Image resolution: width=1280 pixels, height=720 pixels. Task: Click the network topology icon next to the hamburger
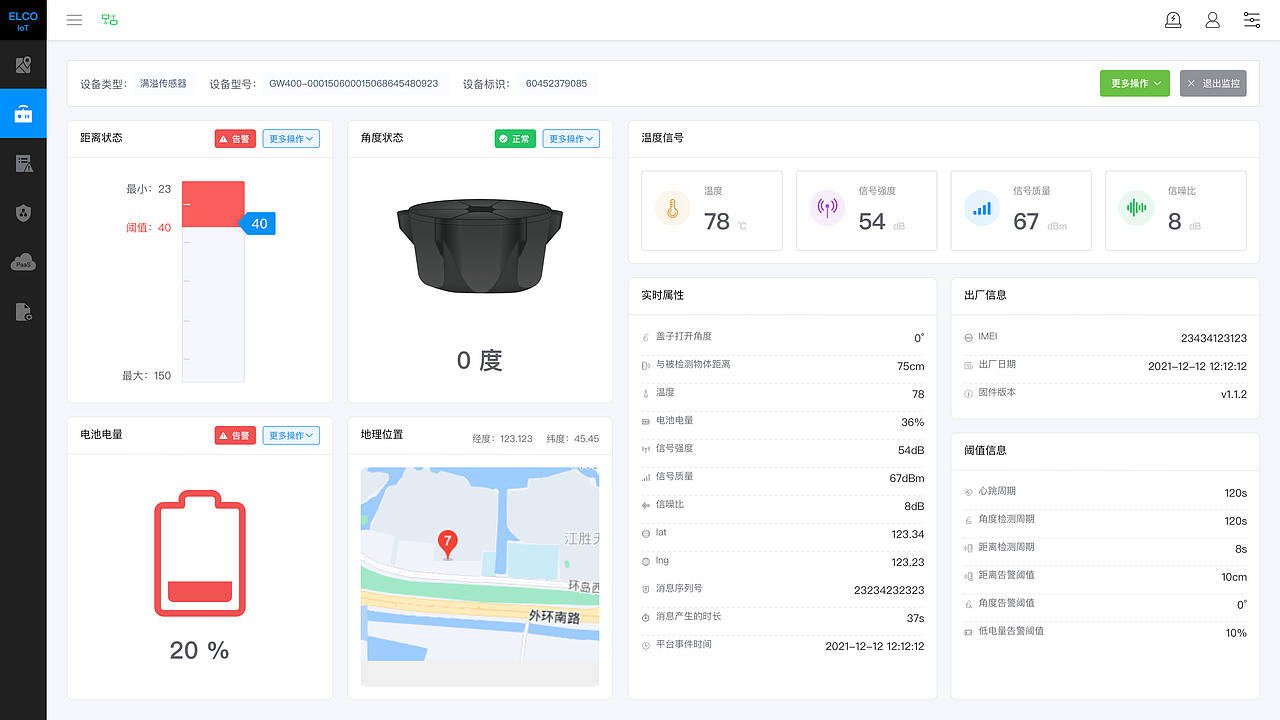click(x=110, y=19)
